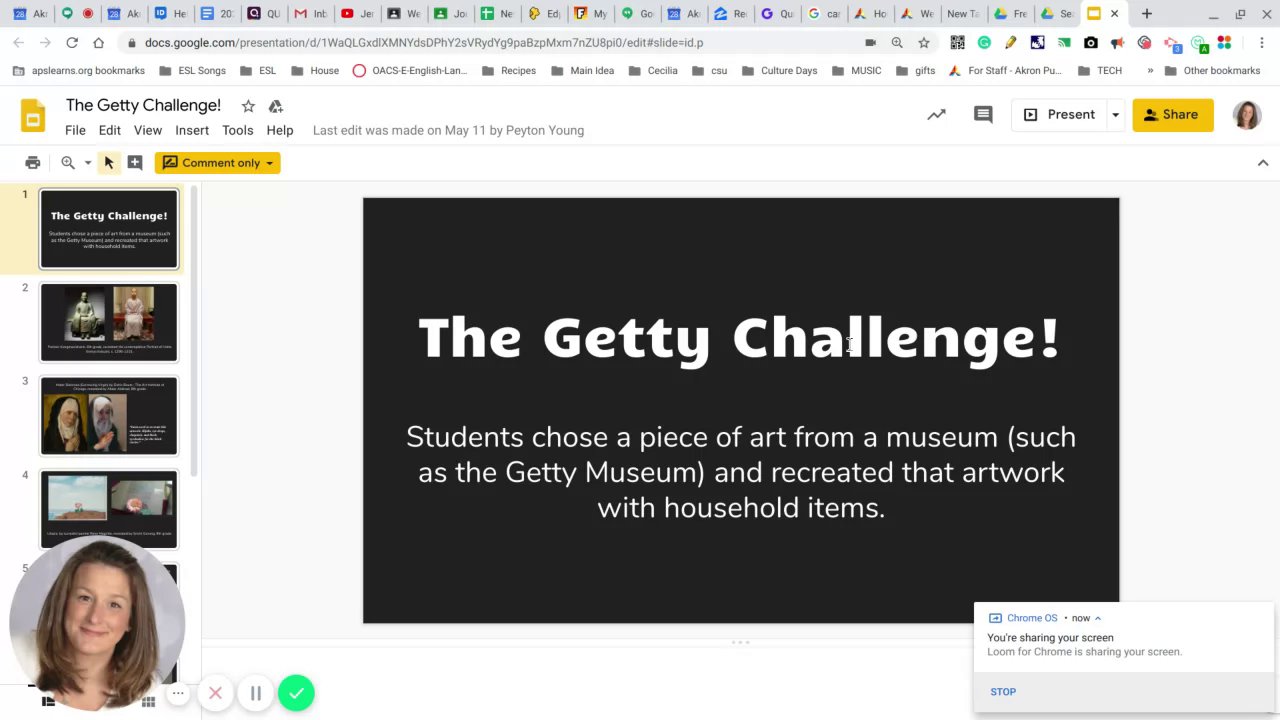Start the slideshow with Present button
Viewport: 1280px width, 720px height.
pyautogui.click(x=1060, y=115)
